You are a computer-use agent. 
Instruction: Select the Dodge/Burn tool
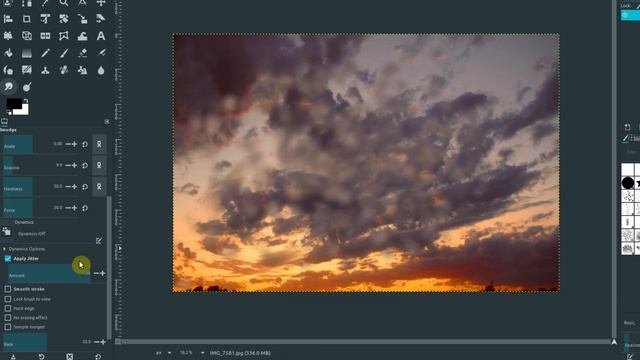click(x=27, y=87)
